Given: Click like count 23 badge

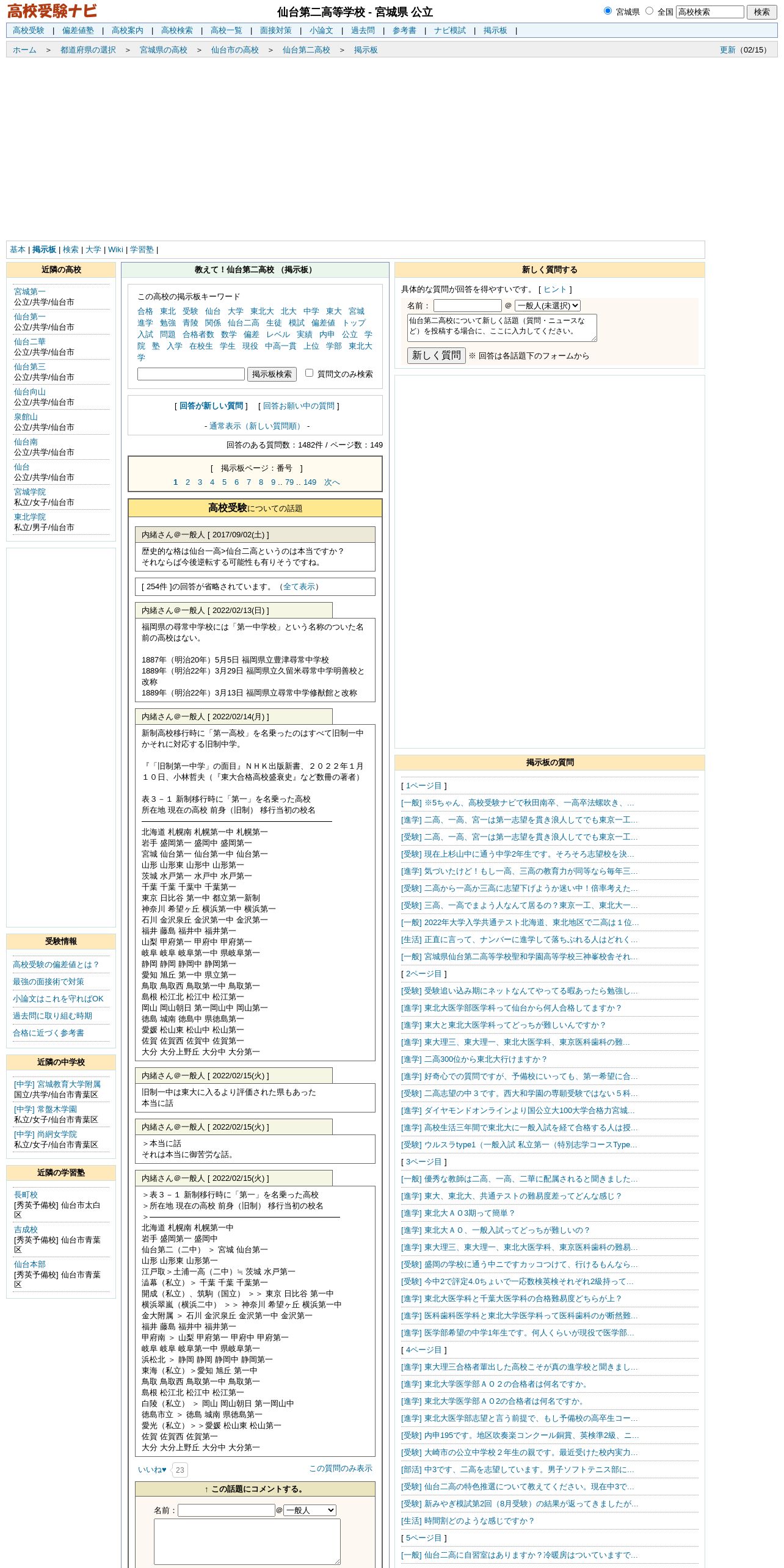Looking at the screenshot, I should pos(180,1470).
